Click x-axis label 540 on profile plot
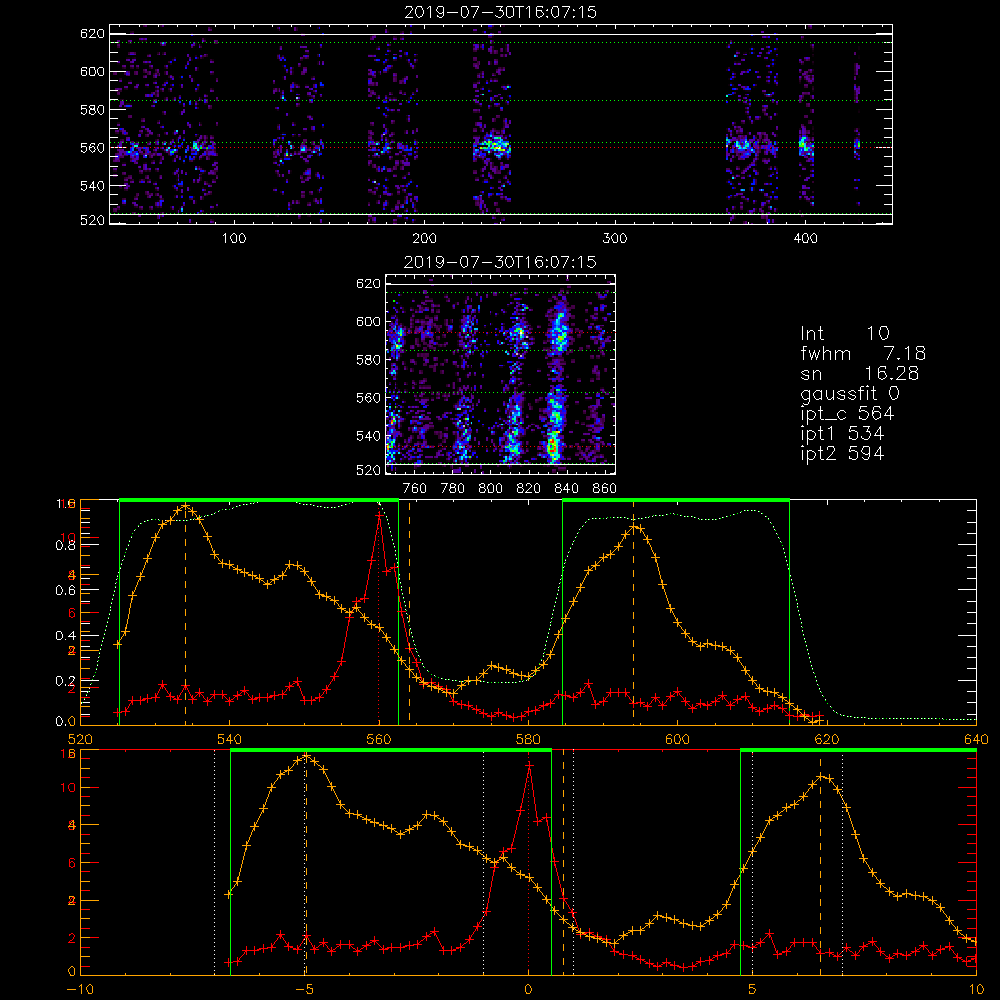 230,740
